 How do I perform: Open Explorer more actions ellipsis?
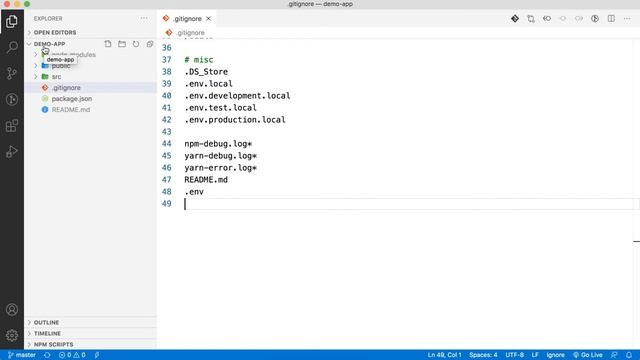point(144,18)
